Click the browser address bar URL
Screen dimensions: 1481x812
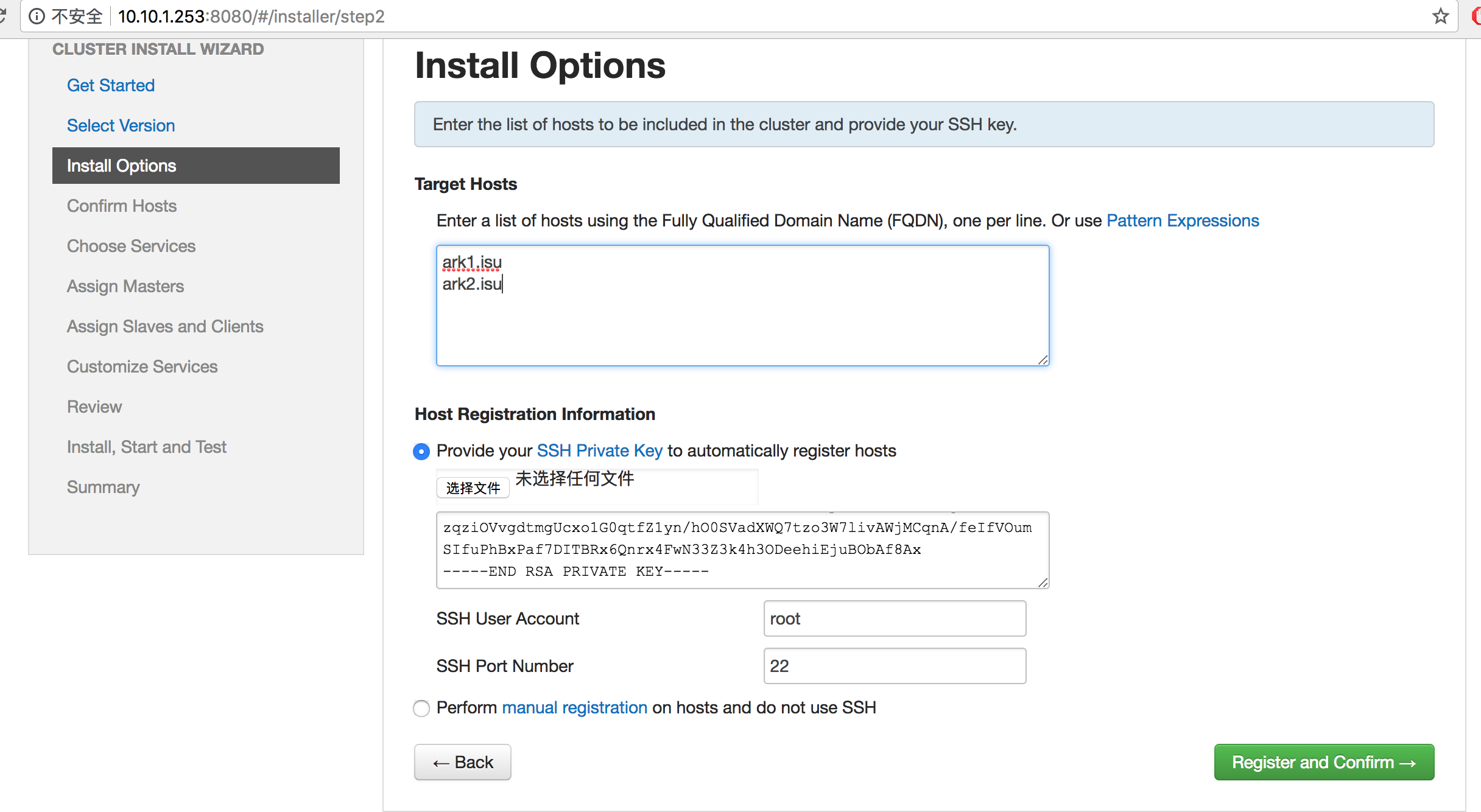pyautogui.click(x=251, y=16)
